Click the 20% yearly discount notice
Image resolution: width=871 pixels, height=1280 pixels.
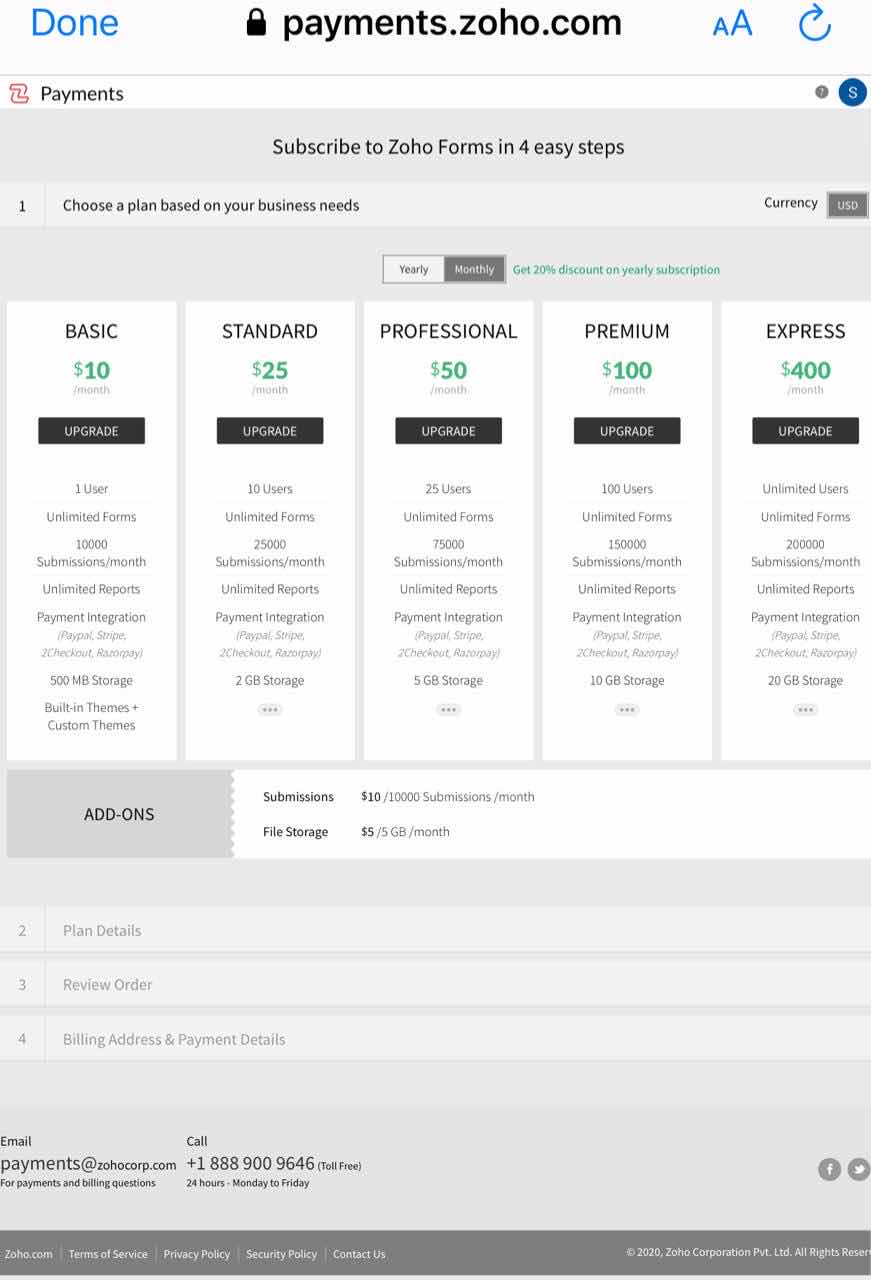(616, 270)
